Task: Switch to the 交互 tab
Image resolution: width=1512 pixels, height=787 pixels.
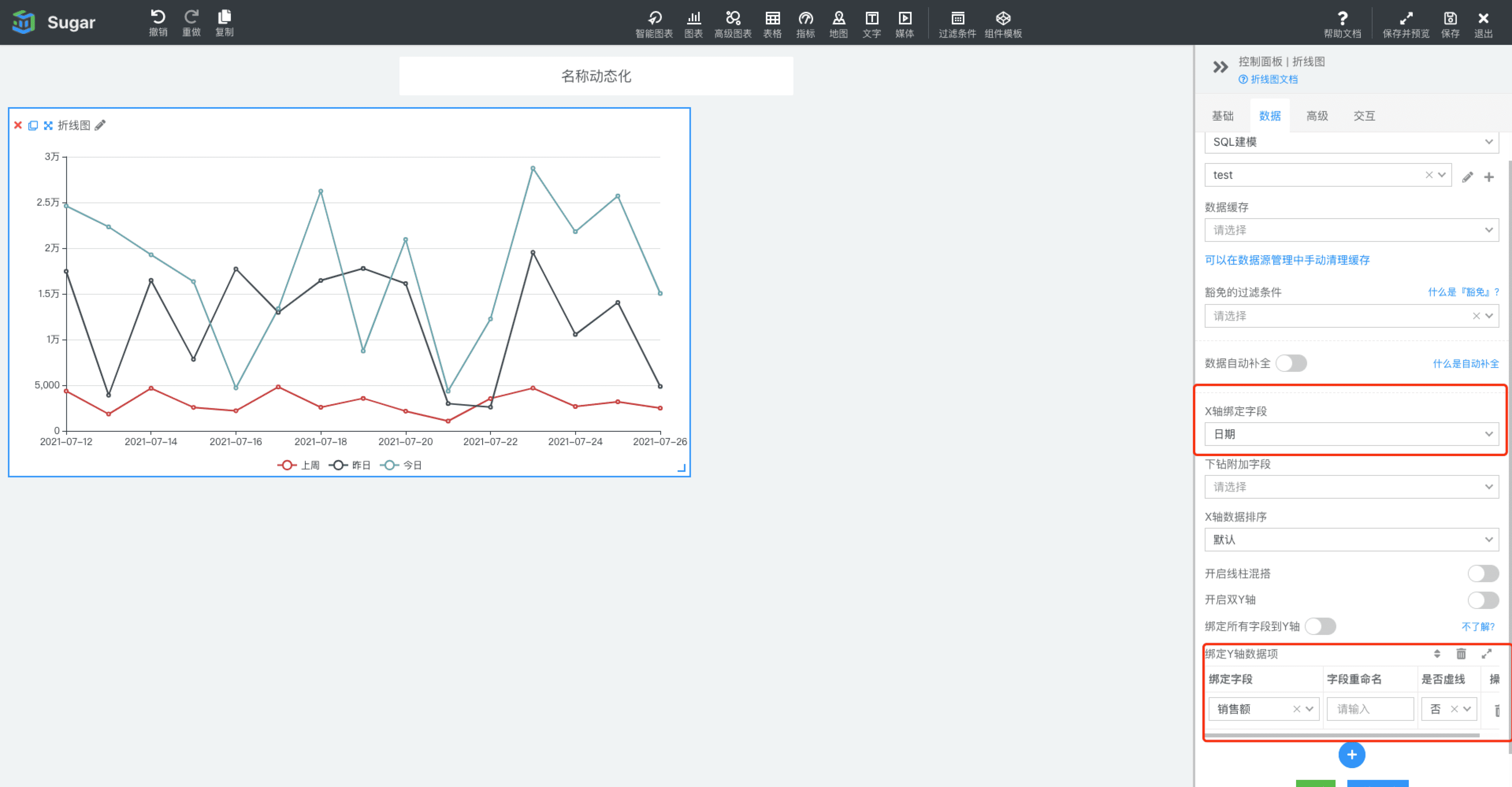Action: pos(1364,116)
